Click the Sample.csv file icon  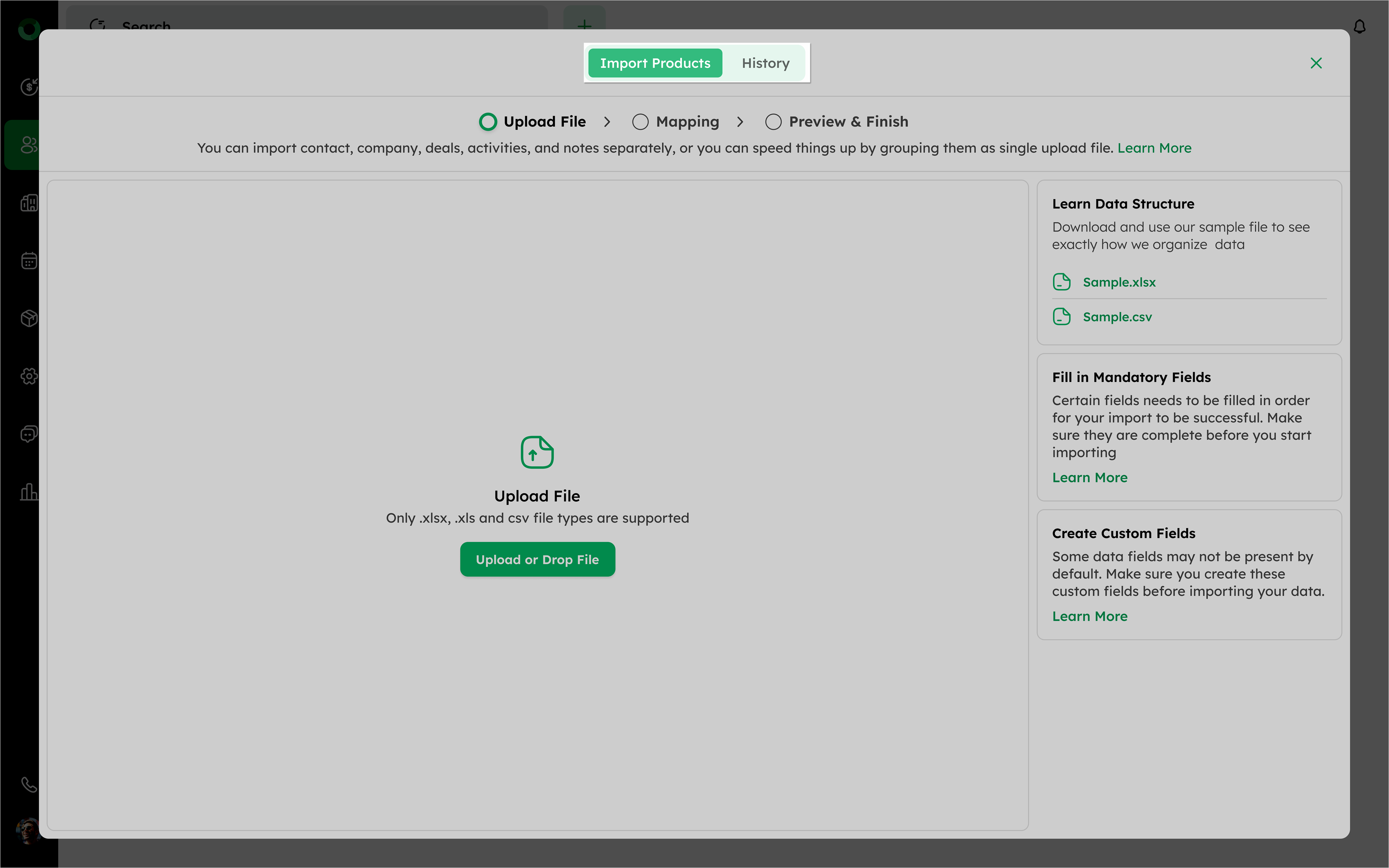point(1061,317)
